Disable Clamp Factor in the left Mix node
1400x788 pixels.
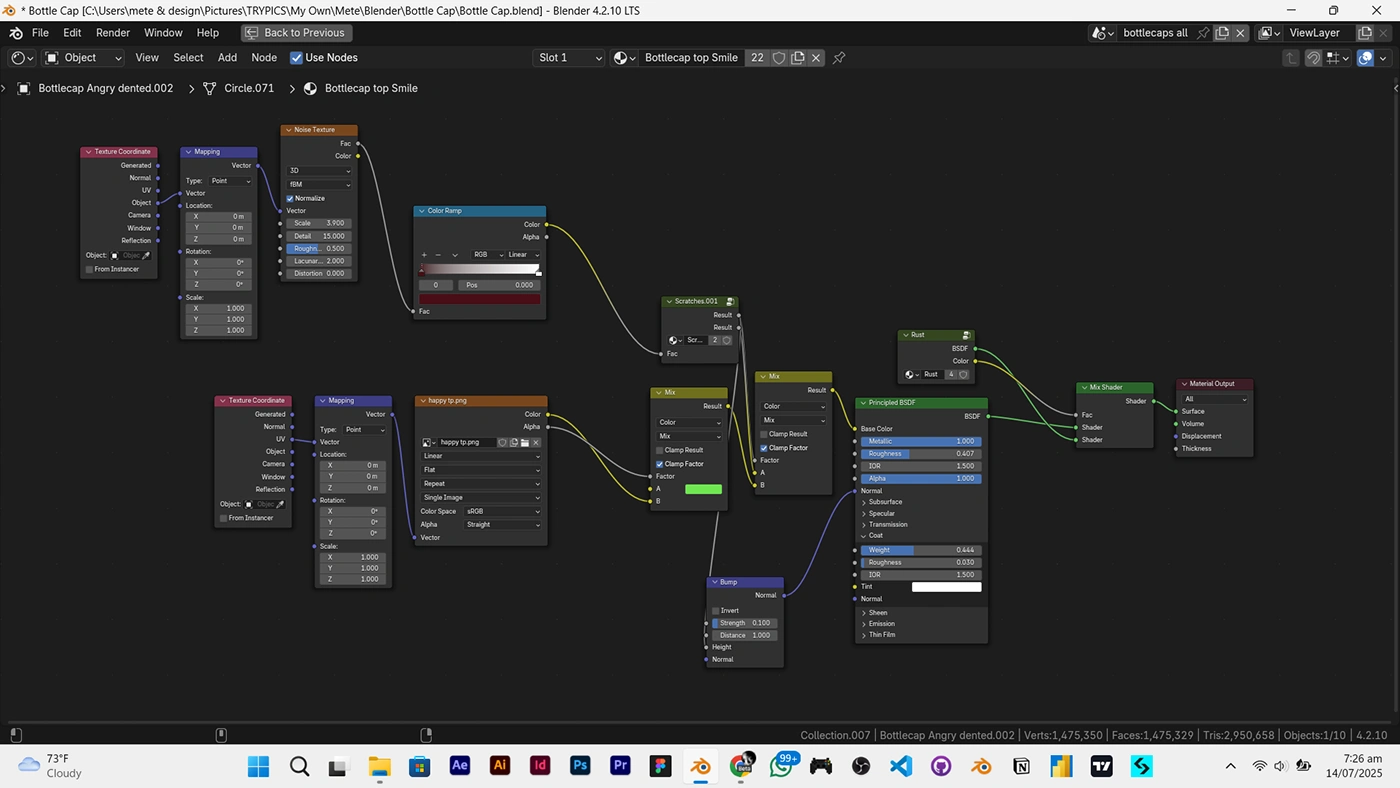point(660,464)
